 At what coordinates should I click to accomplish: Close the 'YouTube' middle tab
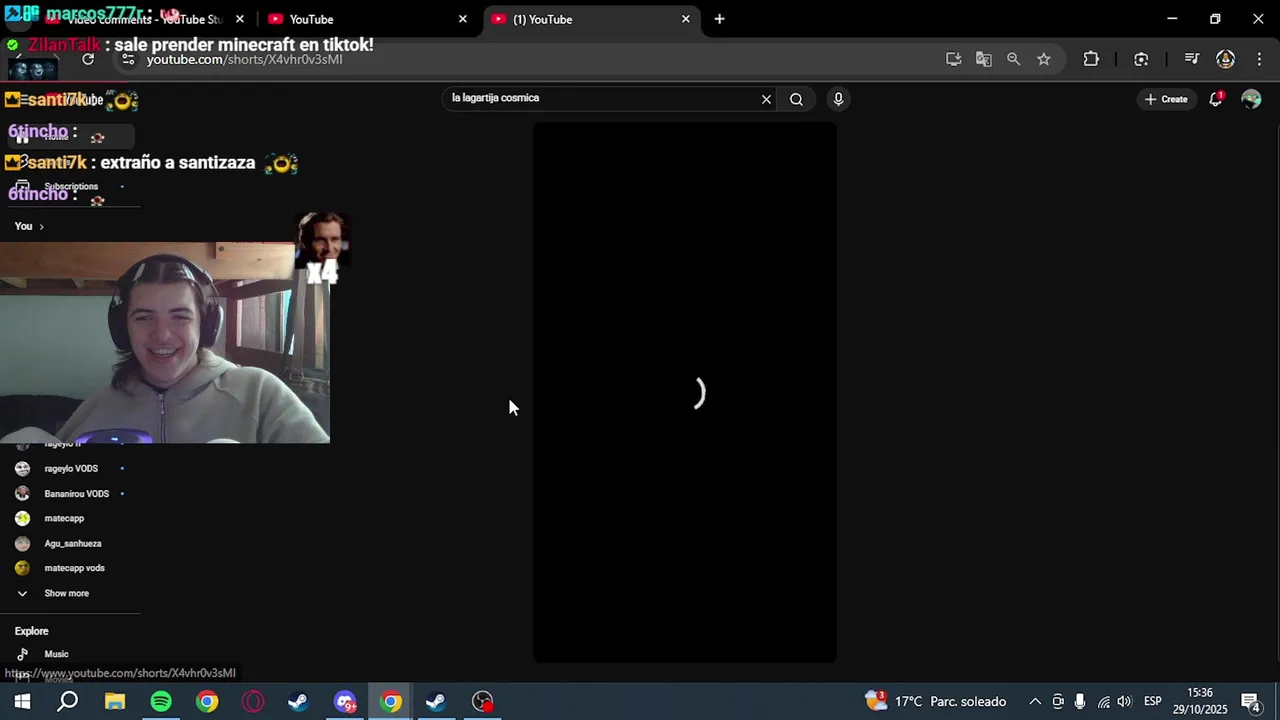[463, 19]
